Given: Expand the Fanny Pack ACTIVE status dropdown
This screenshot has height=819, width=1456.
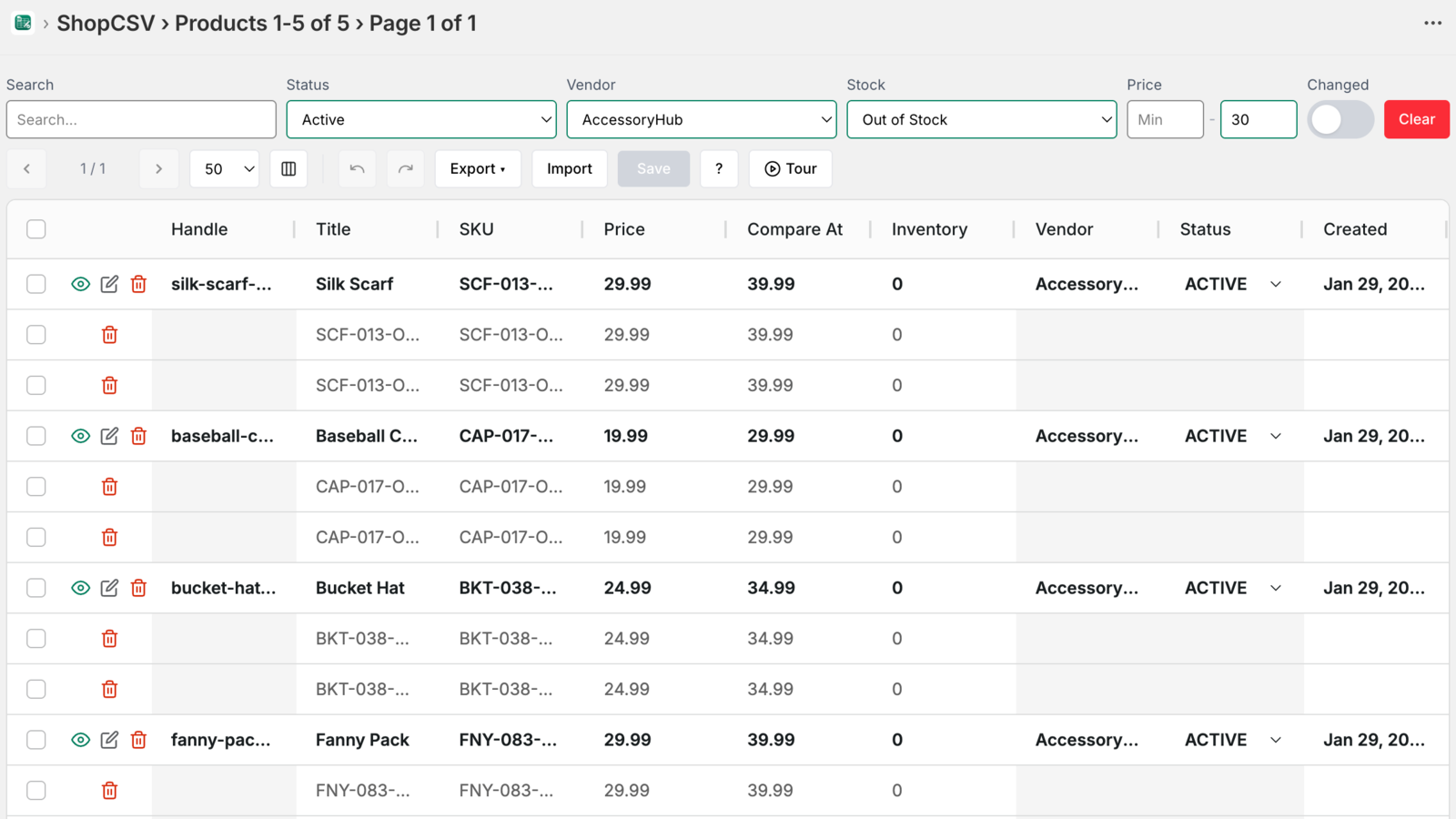Looking at the screenshot, I should (x=1276, y=740).
